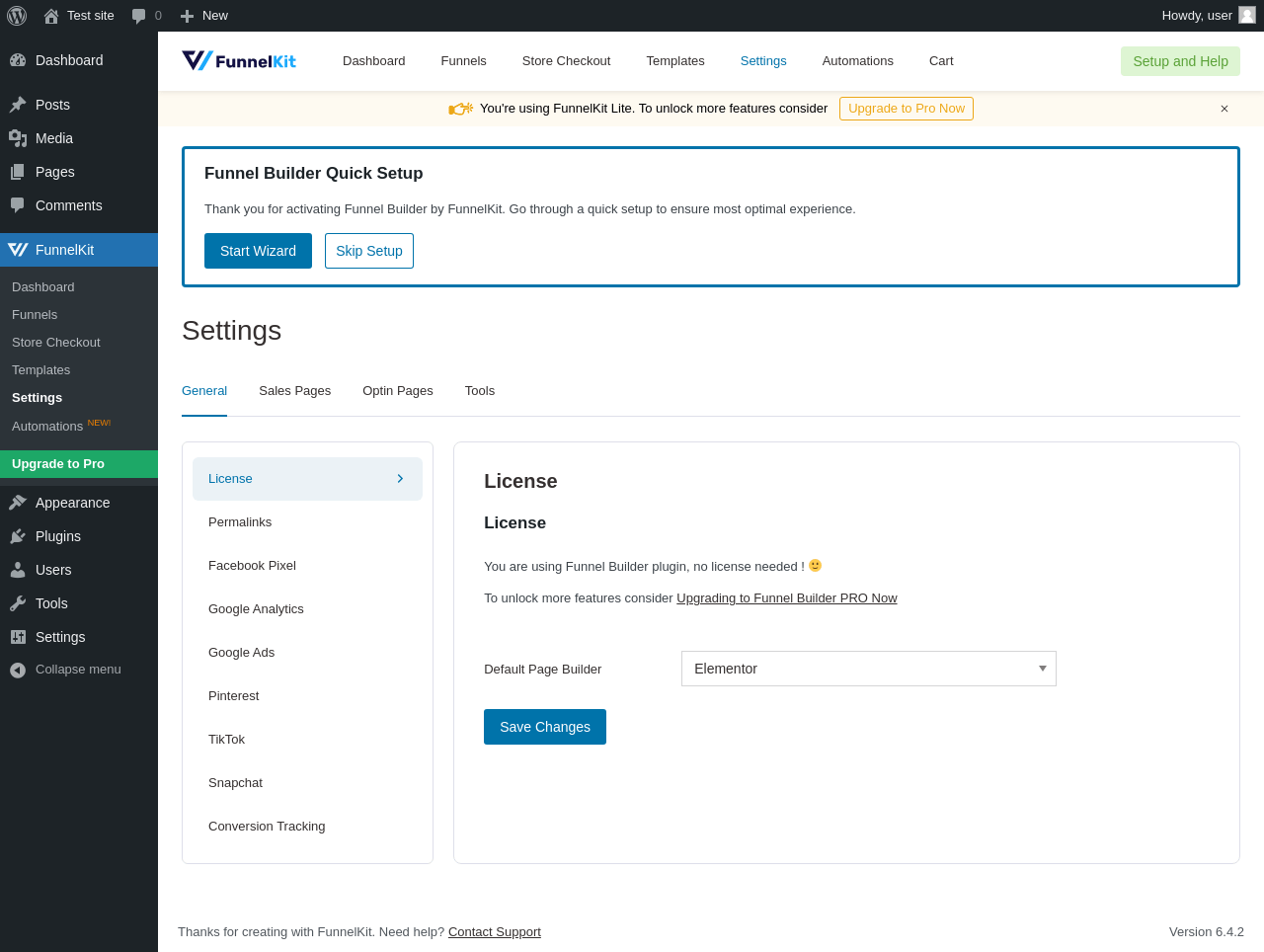This screenshot has height=952, width=1264.
Task: Click the WordPress Settings sliders icon
Action: [18, 637]
